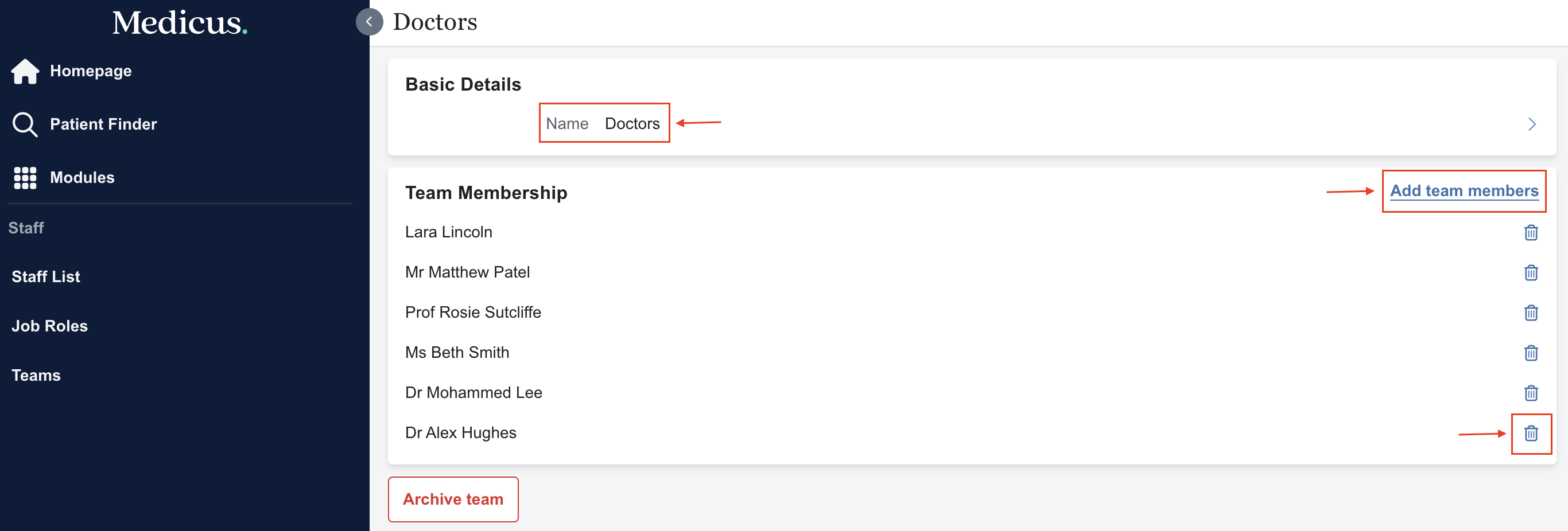Expand Basic Details with right chevron
Image resolution: width=1568 pixels, height=531 pixels.
(1531, 124)
